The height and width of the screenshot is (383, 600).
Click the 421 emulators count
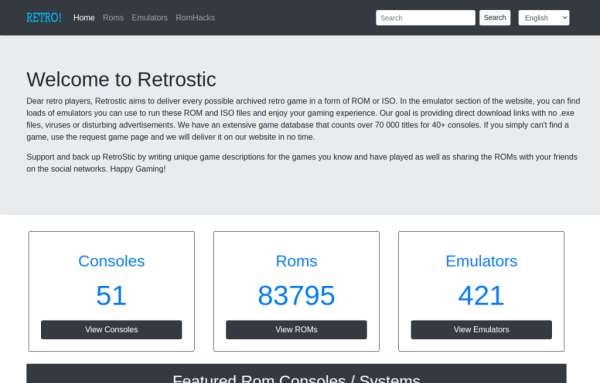pyautogui.click(x=481, y=295)
